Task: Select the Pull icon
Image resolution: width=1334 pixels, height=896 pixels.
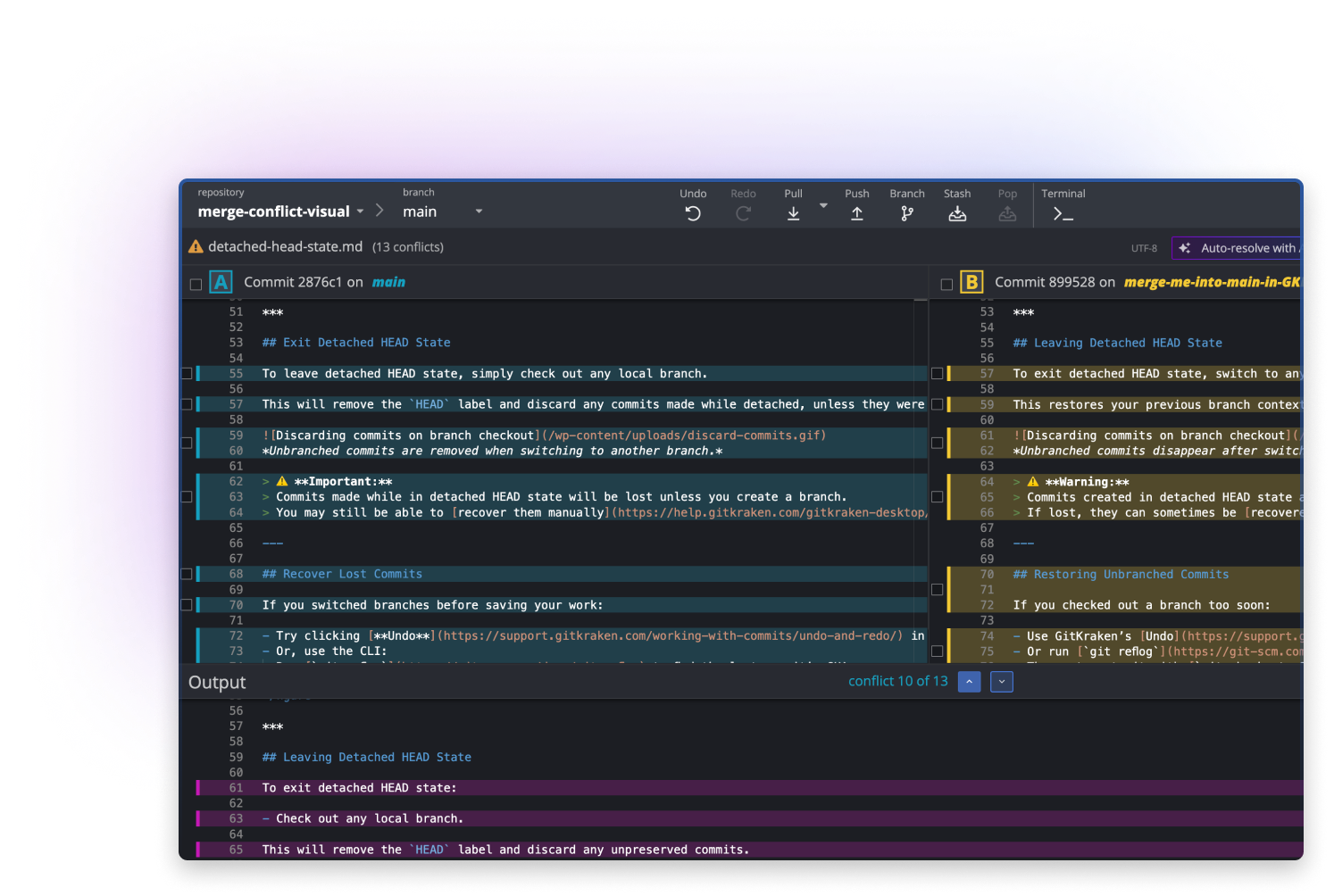Action: coord(793,212)
